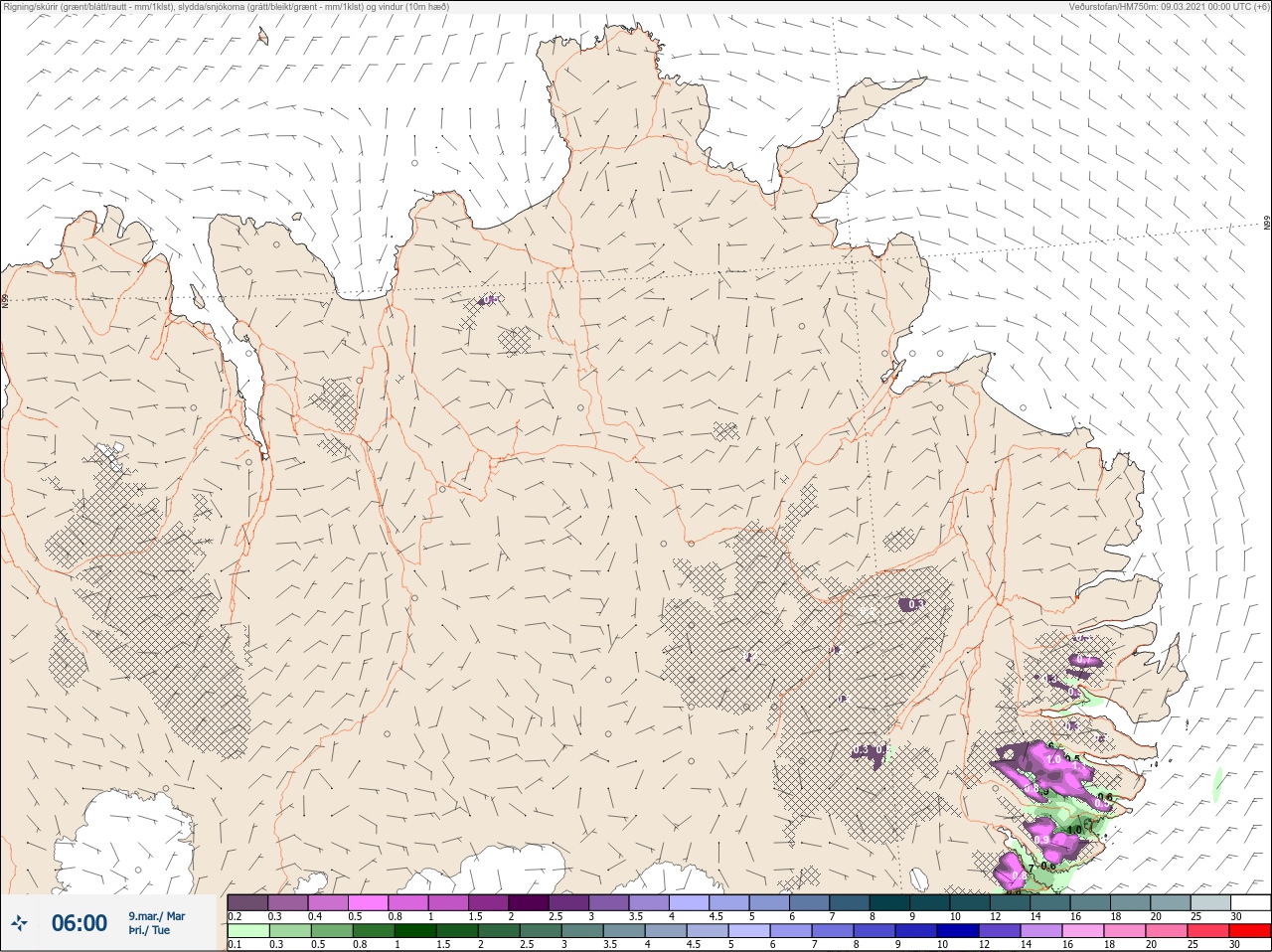Select the lower legend swatch labeled 7
The height and width of the screenshot is (952, 1272).
coord(832,931)
